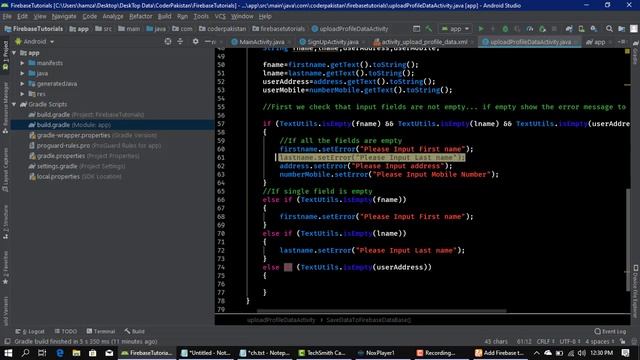Open the Build tool window button
This screenshot has width=640, height=360.
pyautogui.click(x=135, y=331)
